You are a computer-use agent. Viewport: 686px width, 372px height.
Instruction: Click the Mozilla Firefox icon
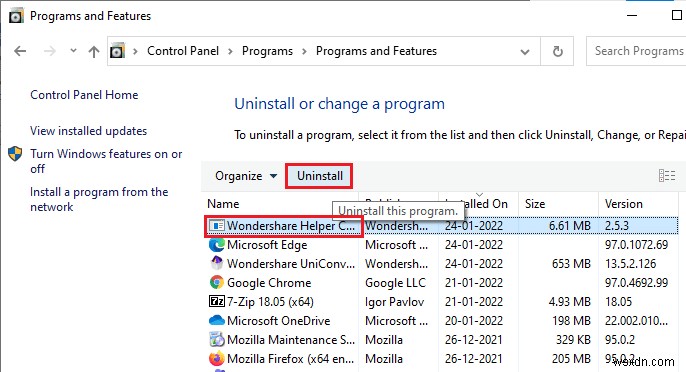point(217,359)
